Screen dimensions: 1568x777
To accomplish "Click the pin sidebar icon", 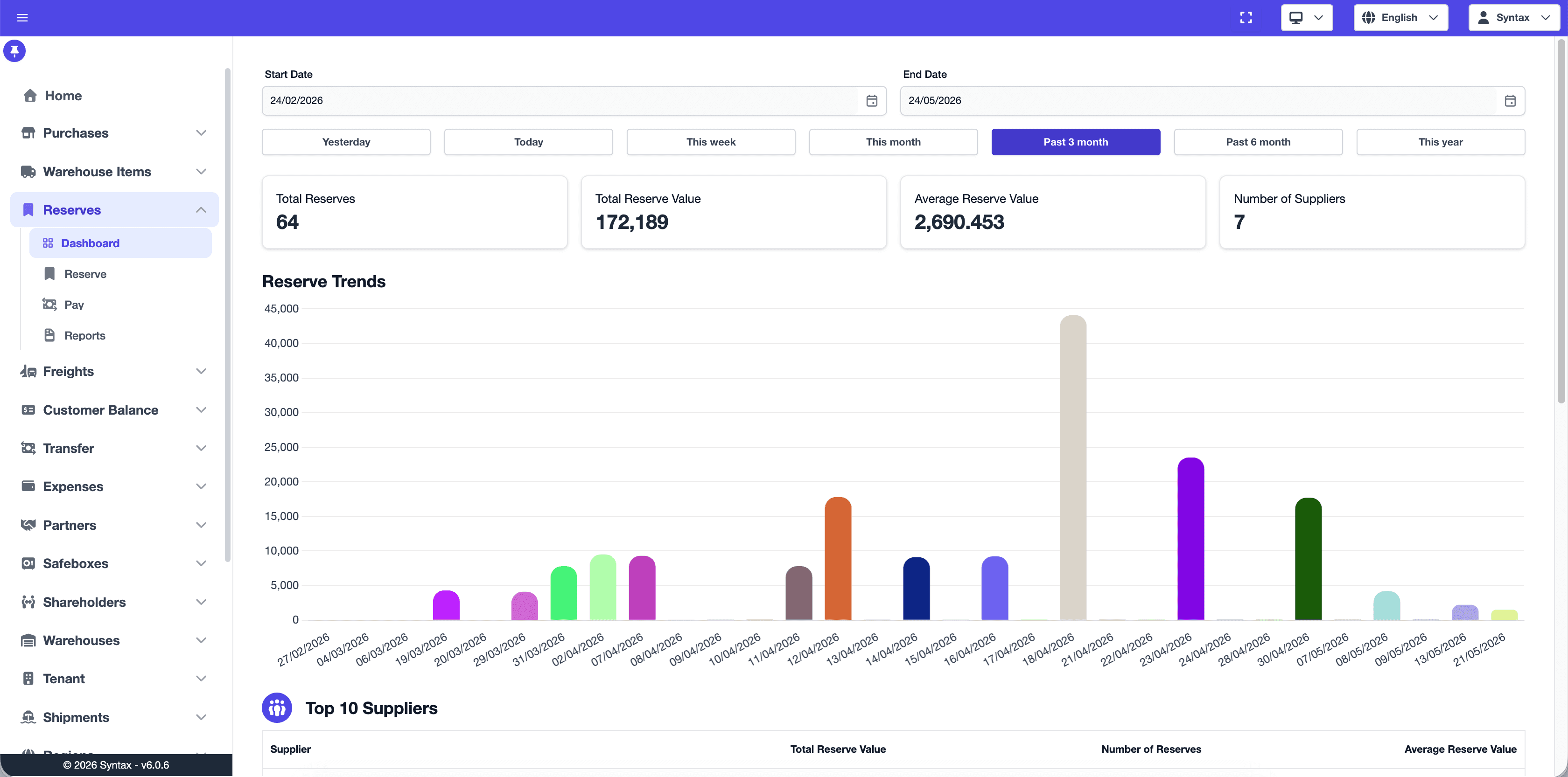I will click(x=14, y=51).
